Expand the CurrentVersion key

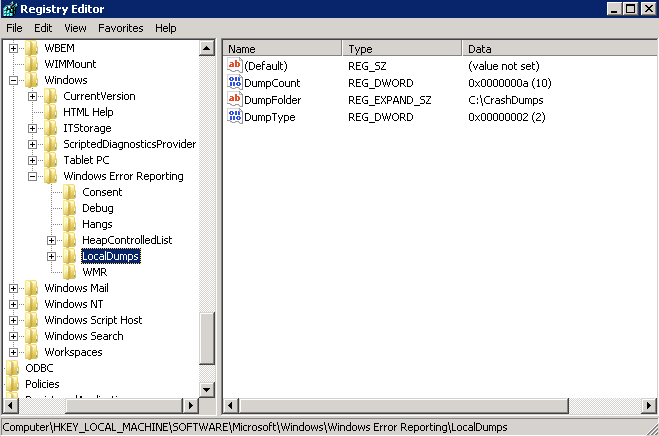[x=33, y=97]
